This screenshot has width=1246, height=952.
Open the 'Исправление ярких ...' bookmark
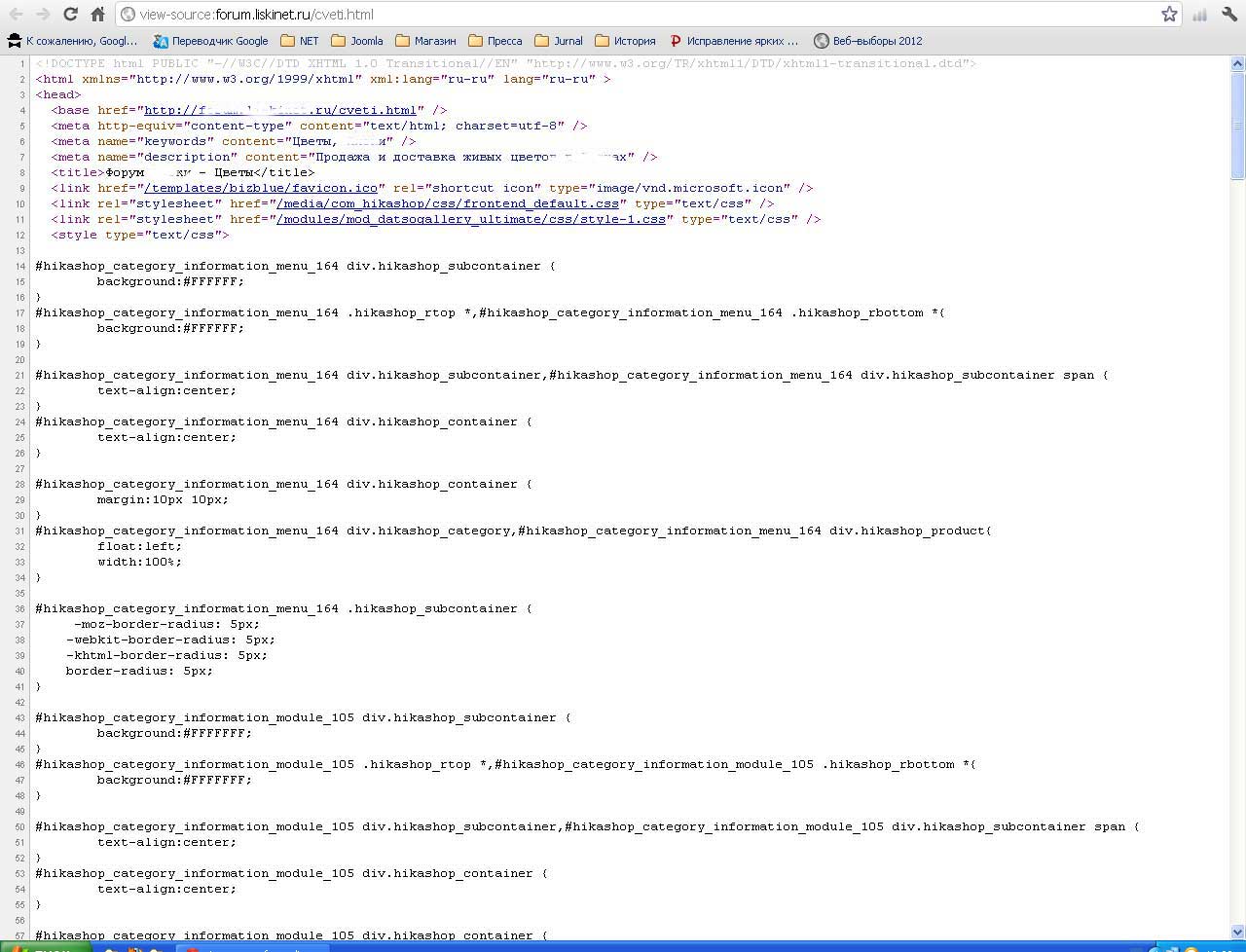tap(734, 41)
